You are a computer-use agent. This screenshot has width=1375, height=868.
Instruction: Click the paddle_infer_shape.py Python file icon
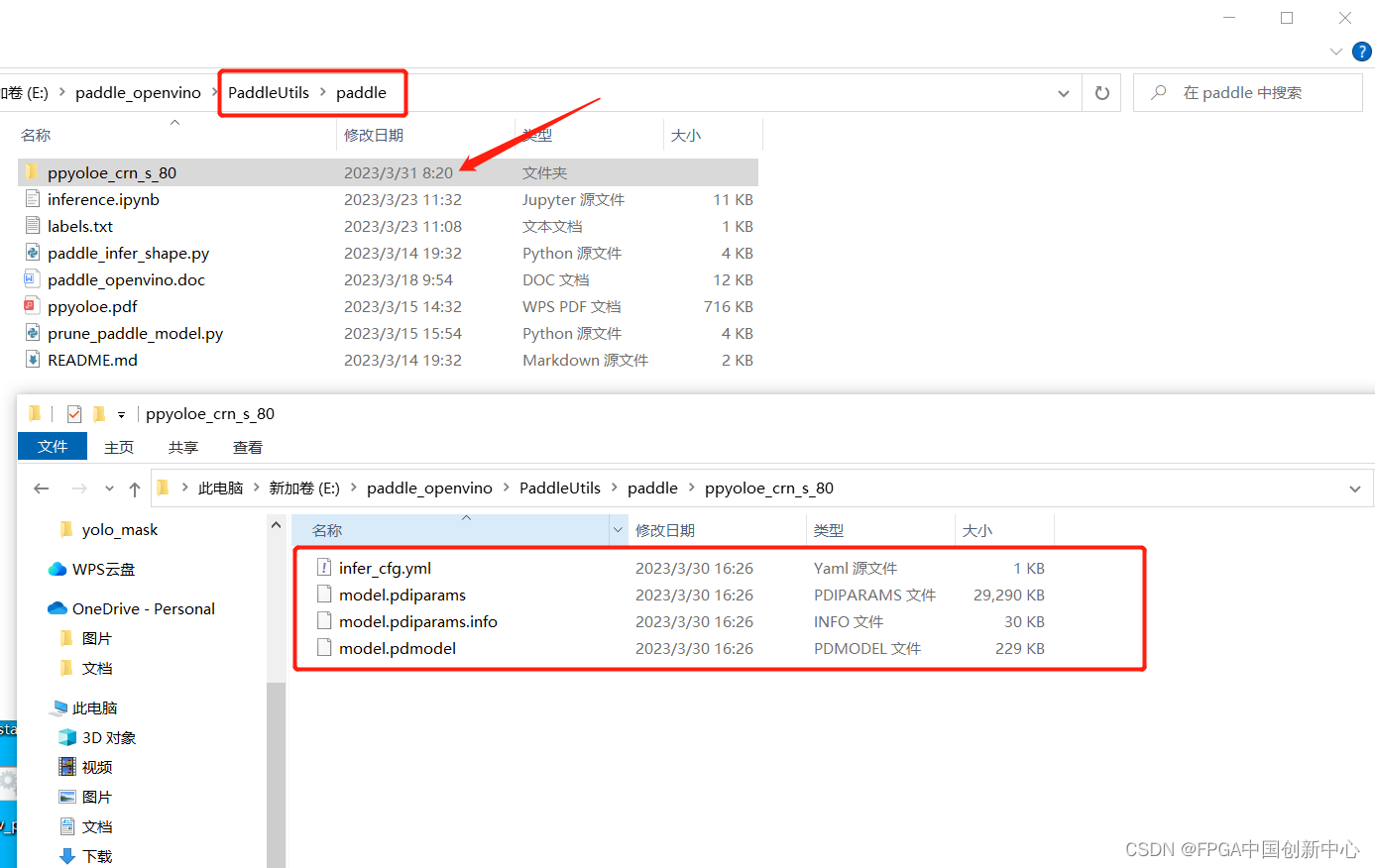[32, 253]
